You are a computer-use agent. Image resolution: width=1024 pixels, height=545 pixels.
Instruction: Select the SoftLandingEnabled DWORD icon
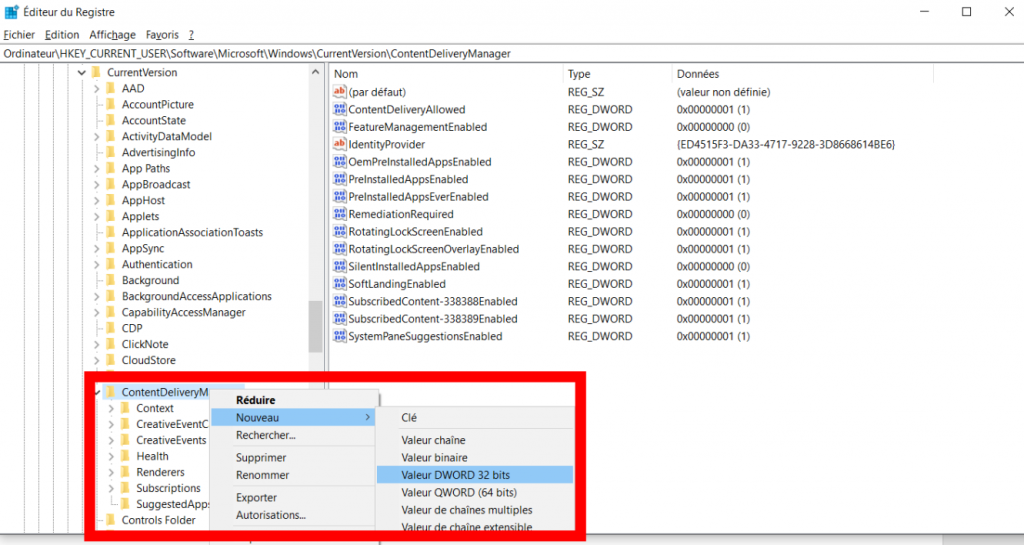tap(339, 284)
